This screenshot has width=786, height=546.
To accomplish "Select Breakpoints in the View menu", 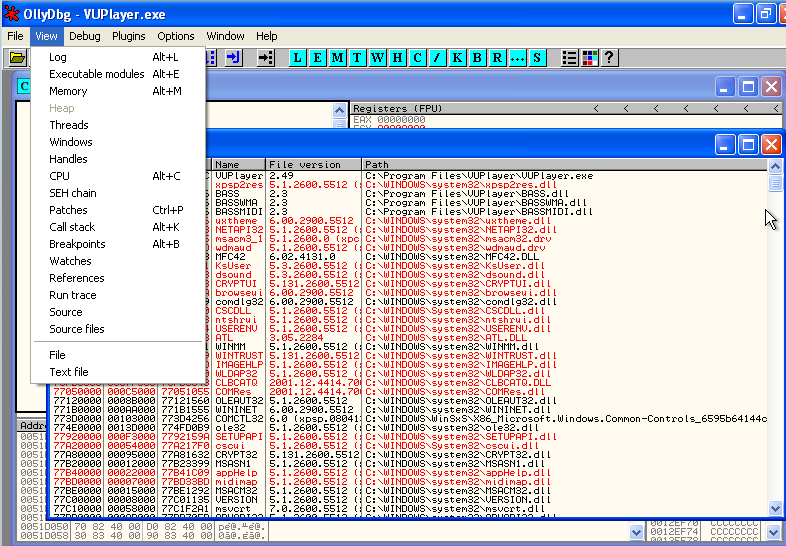I will point(118,245).
